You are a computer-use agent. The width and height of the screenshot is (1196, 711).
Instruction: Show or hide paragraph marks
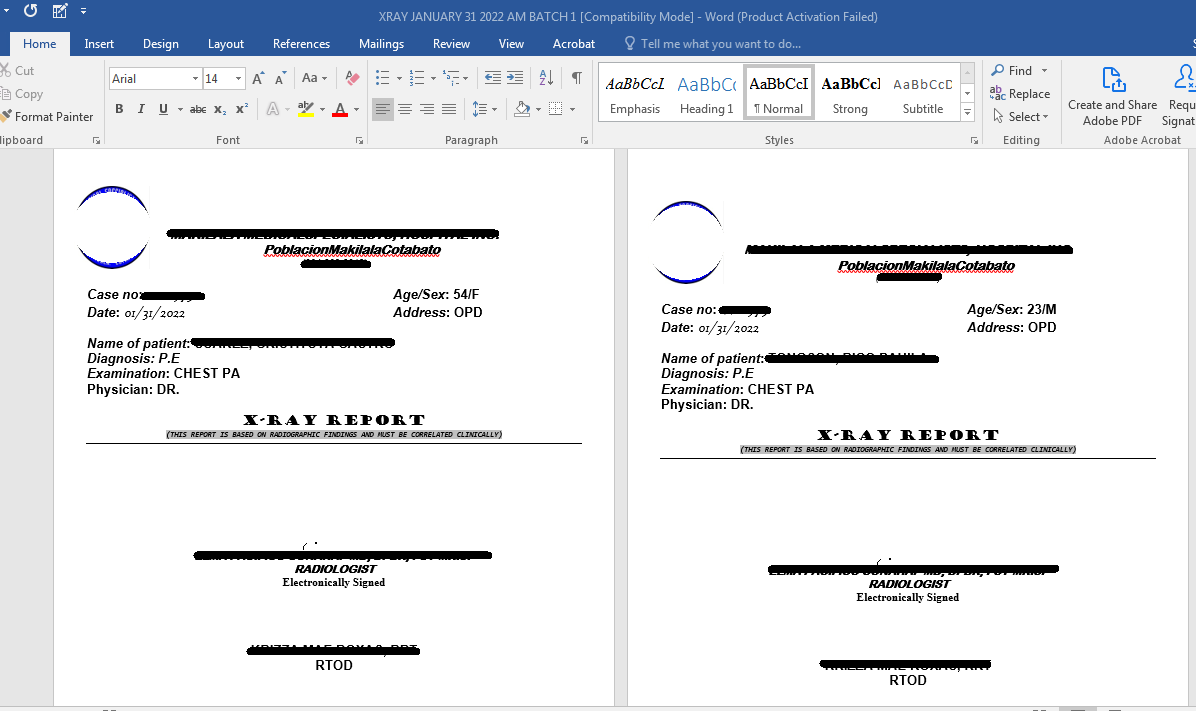pos(577,78)
